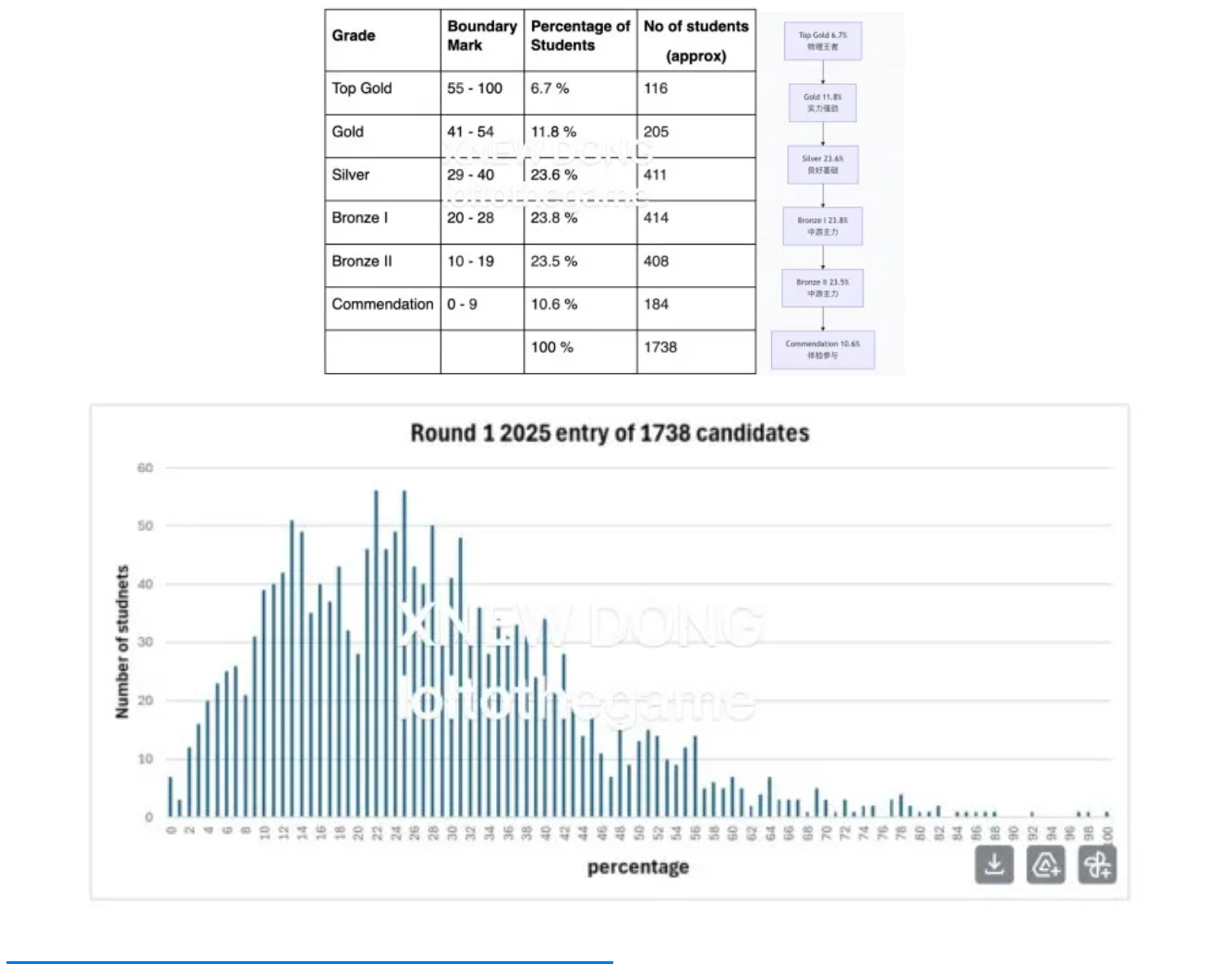This screenshot has width=1232, height=964.
Task: Select the Silver 23.6% flowchart node
Action: [822, 164]
